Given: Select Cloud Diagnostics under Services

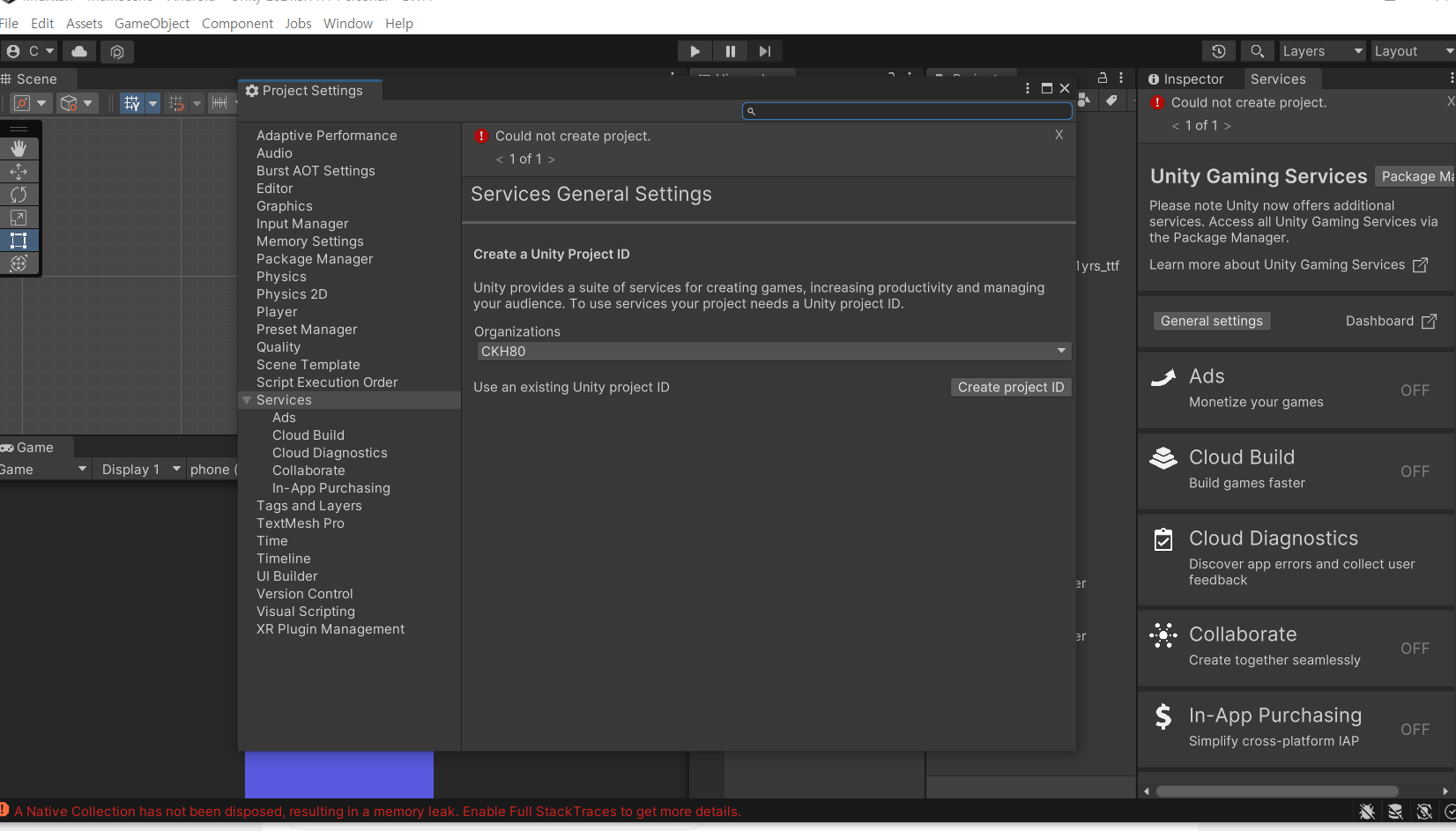Looking at the screenshot, I should point(330,453).
